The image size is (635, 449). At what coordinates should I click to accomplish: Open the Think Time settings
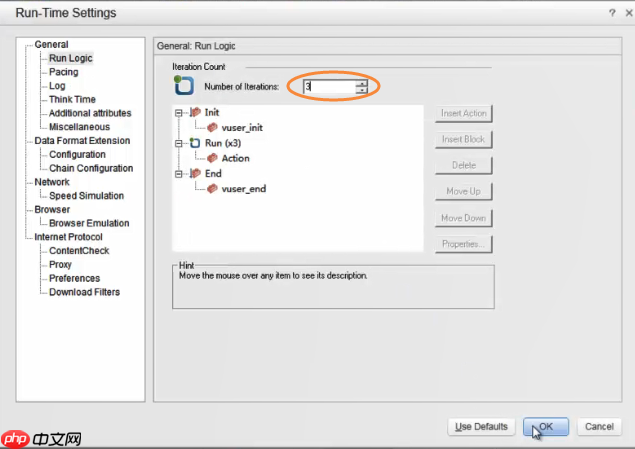click(72, 100)
